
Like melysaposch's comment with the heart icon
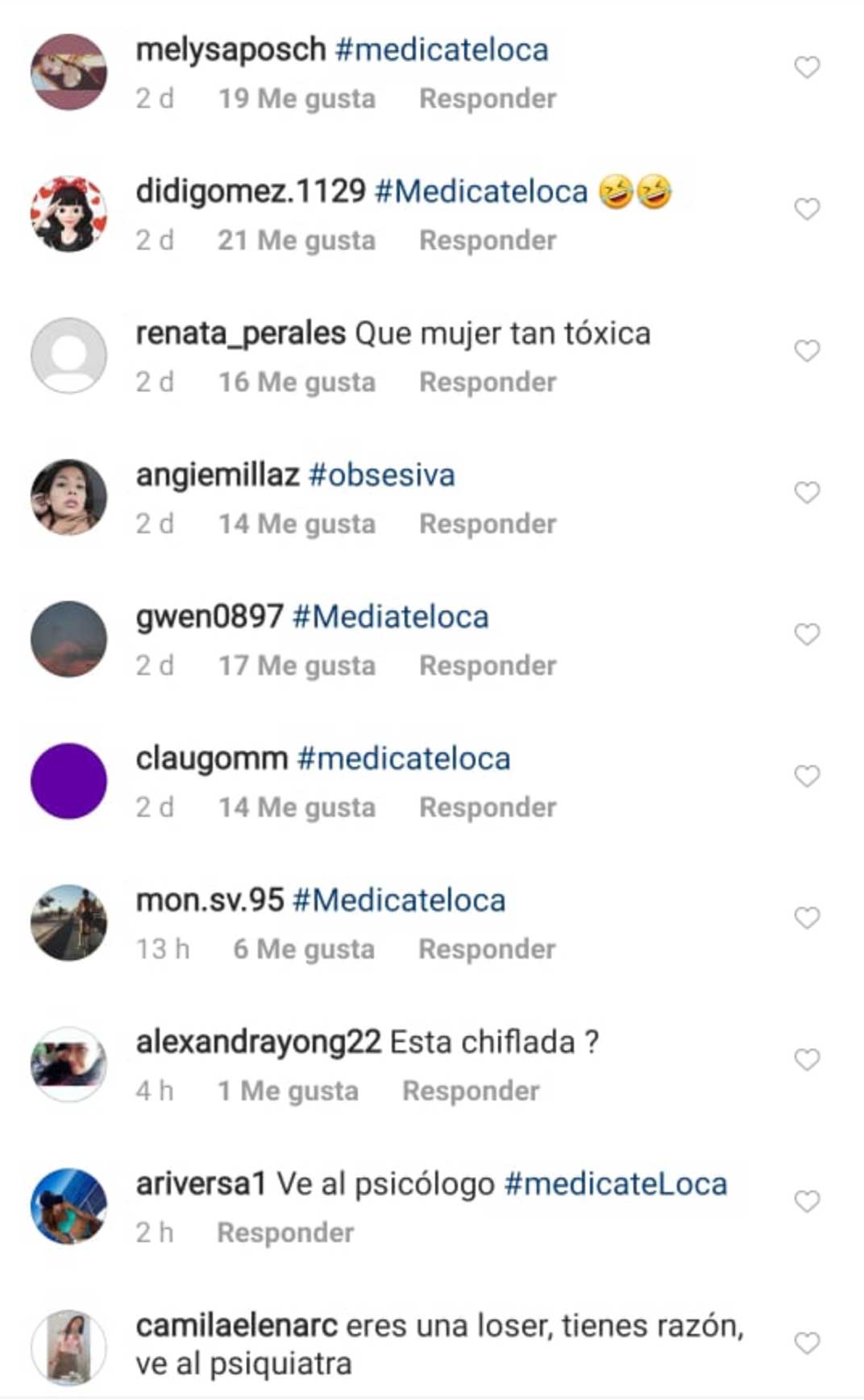pyautogui.click(x=807, y=67)
